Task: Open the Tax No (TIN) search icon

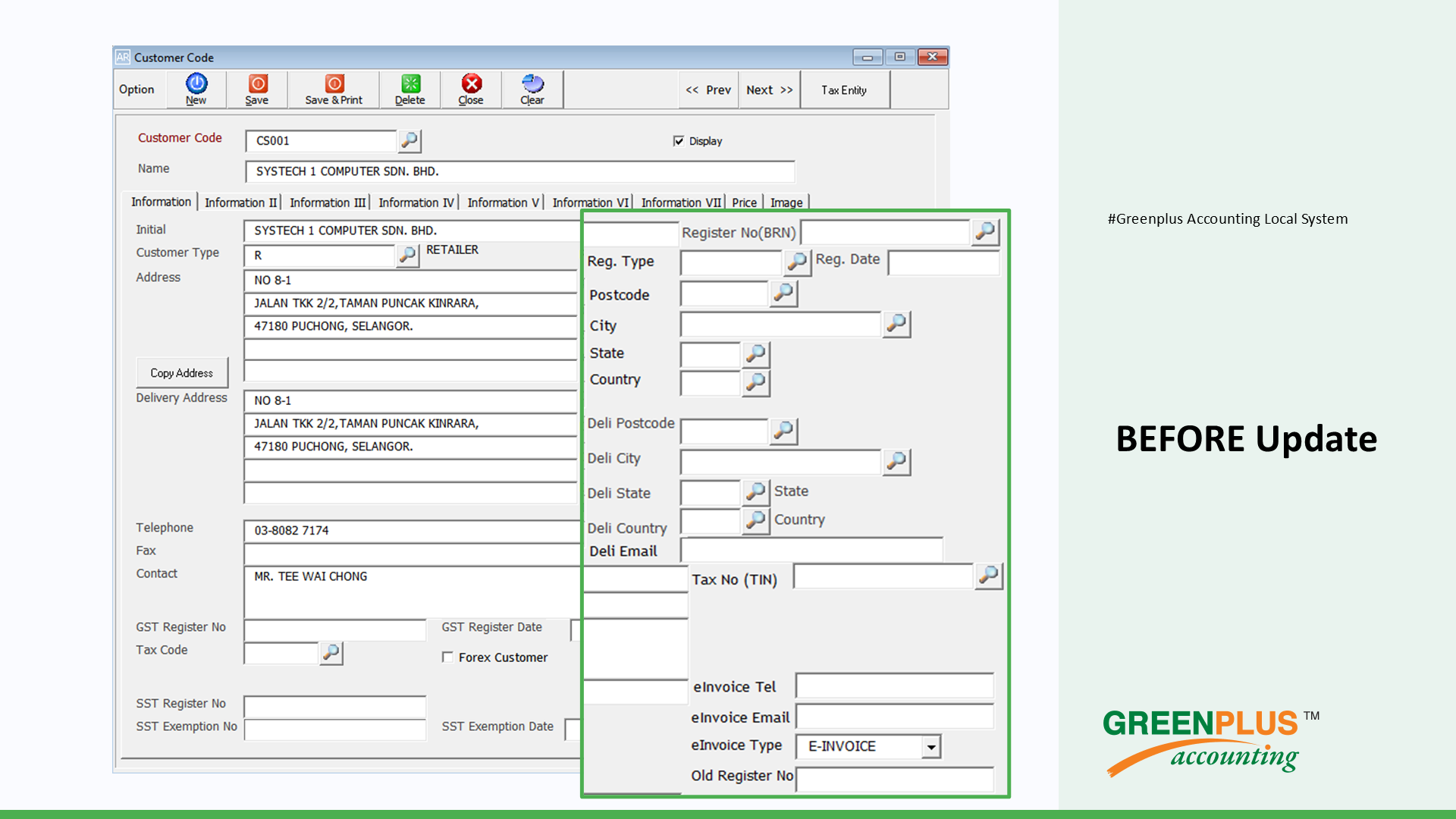Action: point(989,576)
